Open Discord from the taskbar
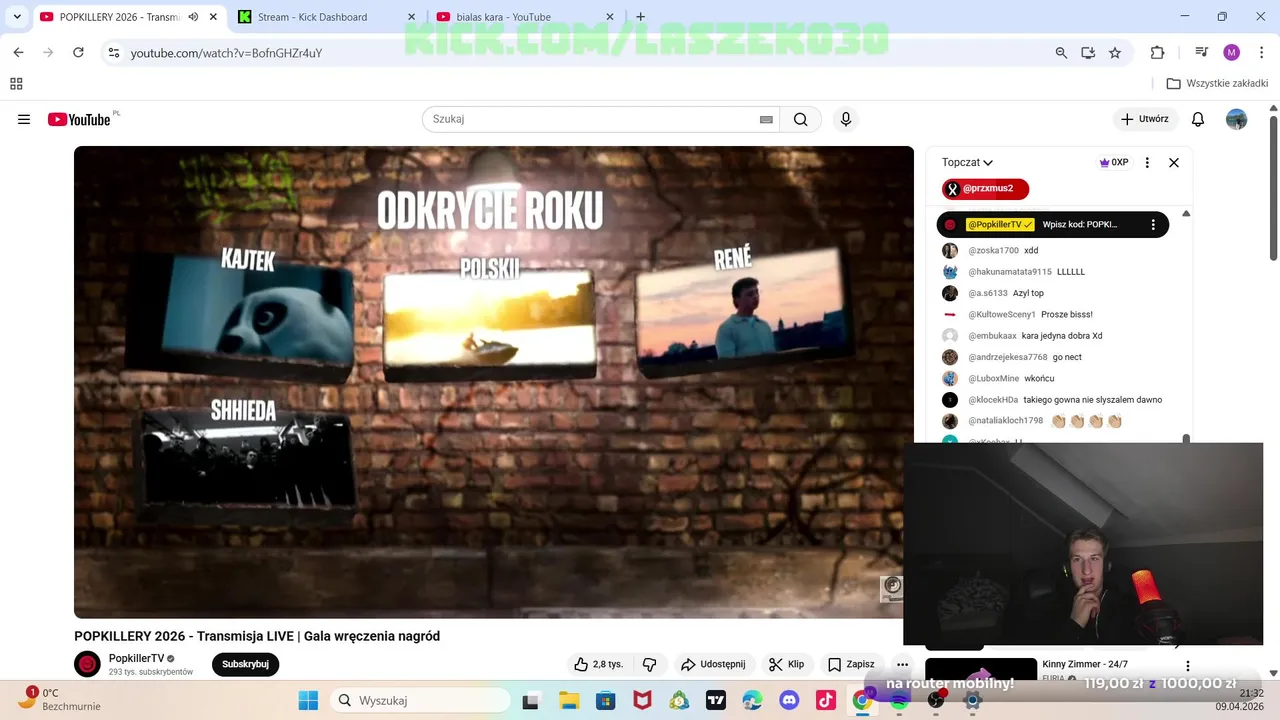This screenshot has height=720, width=1280. coord(789,700)
